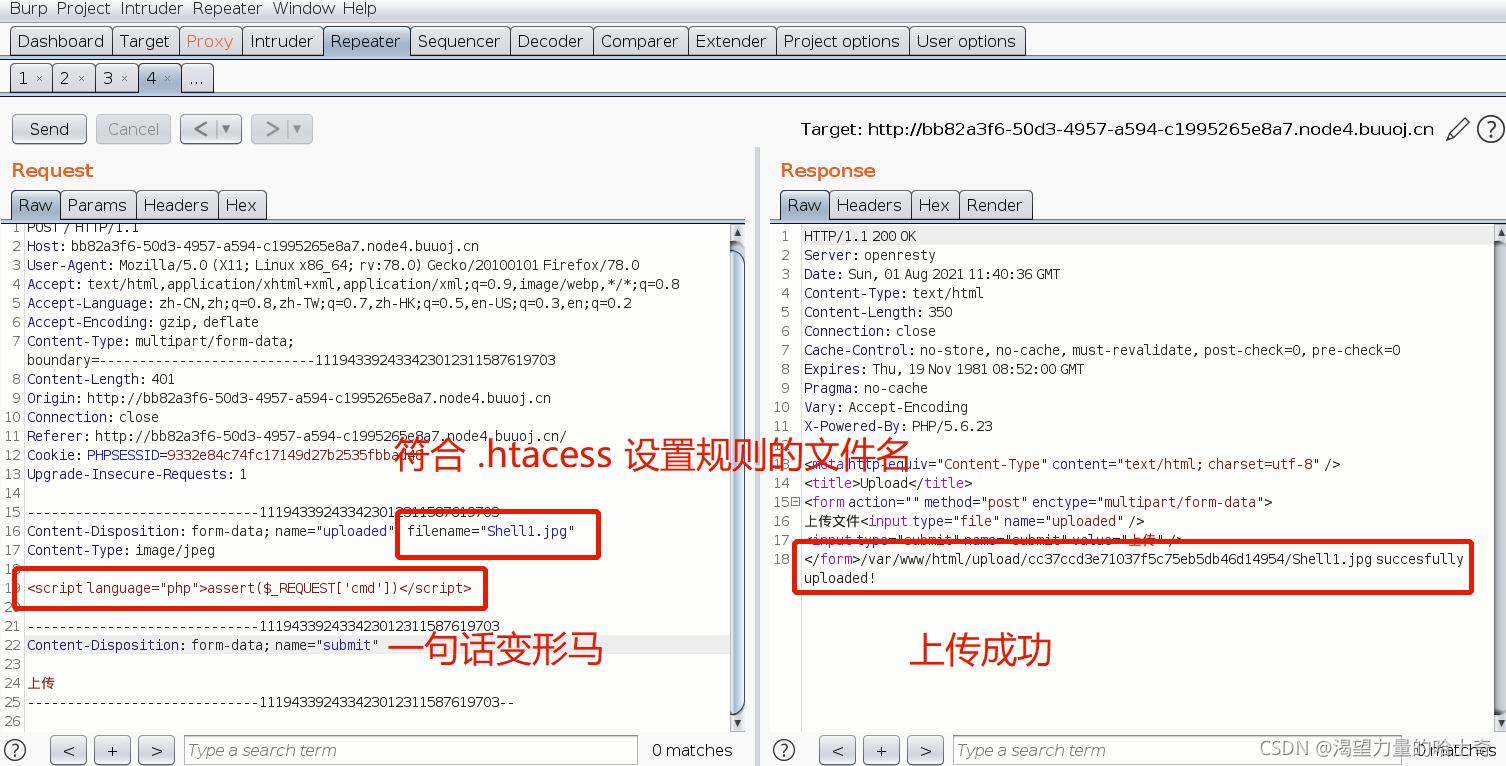The image size is (1506, 766).
Task: Open the User options tab
Action: click(966, 41)
